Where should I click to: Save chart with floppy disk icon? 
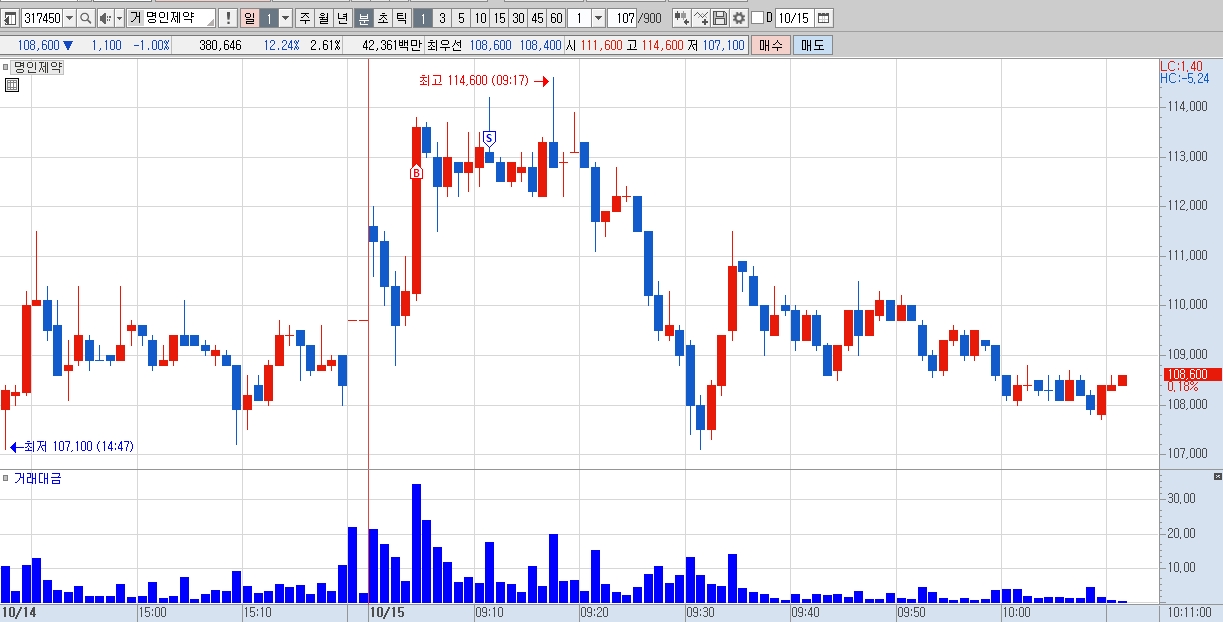(x=719, y=18)
